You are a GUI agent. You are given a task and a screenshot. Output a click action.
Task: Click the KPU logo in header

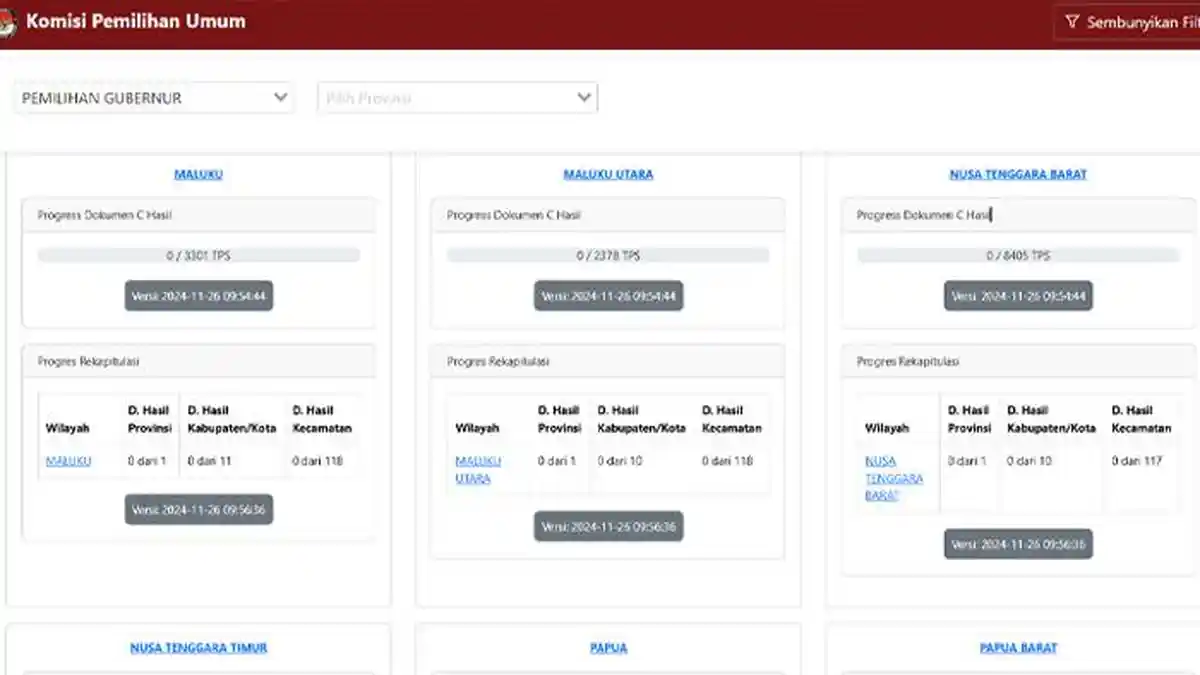click(7, 23)
